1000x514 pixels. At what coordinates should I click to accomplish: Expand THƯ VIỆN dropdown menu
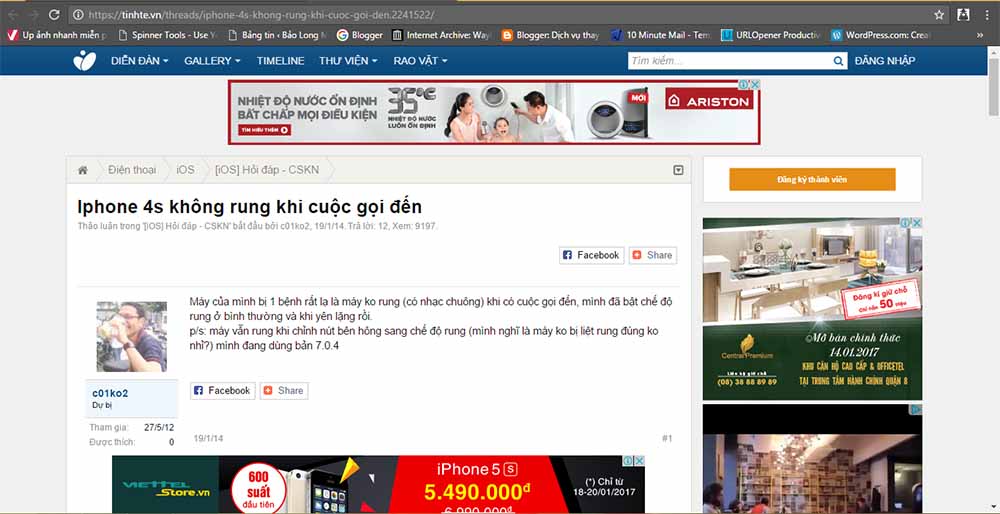(348, 61)
